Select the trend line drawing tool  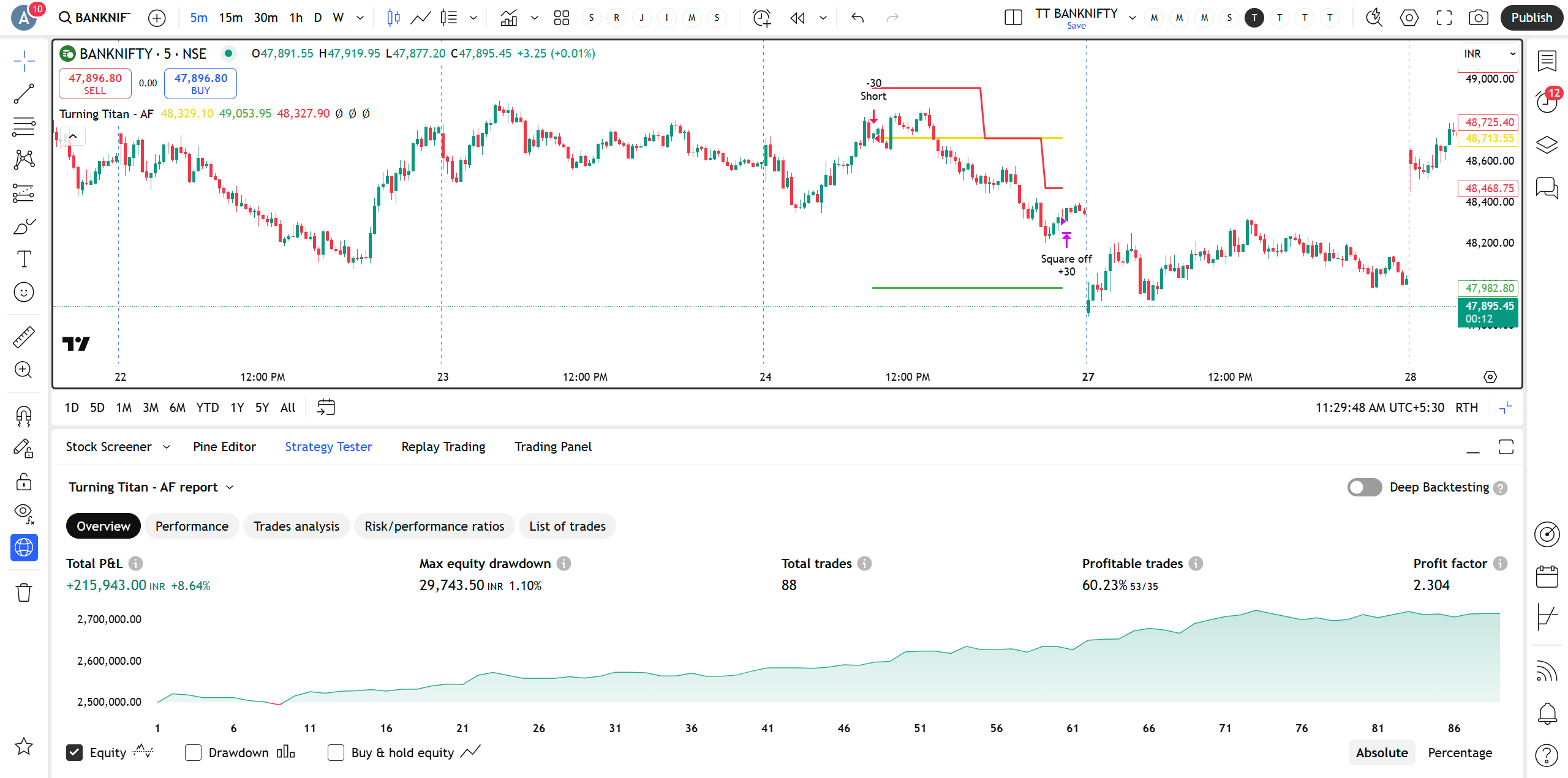coord(24,94)
